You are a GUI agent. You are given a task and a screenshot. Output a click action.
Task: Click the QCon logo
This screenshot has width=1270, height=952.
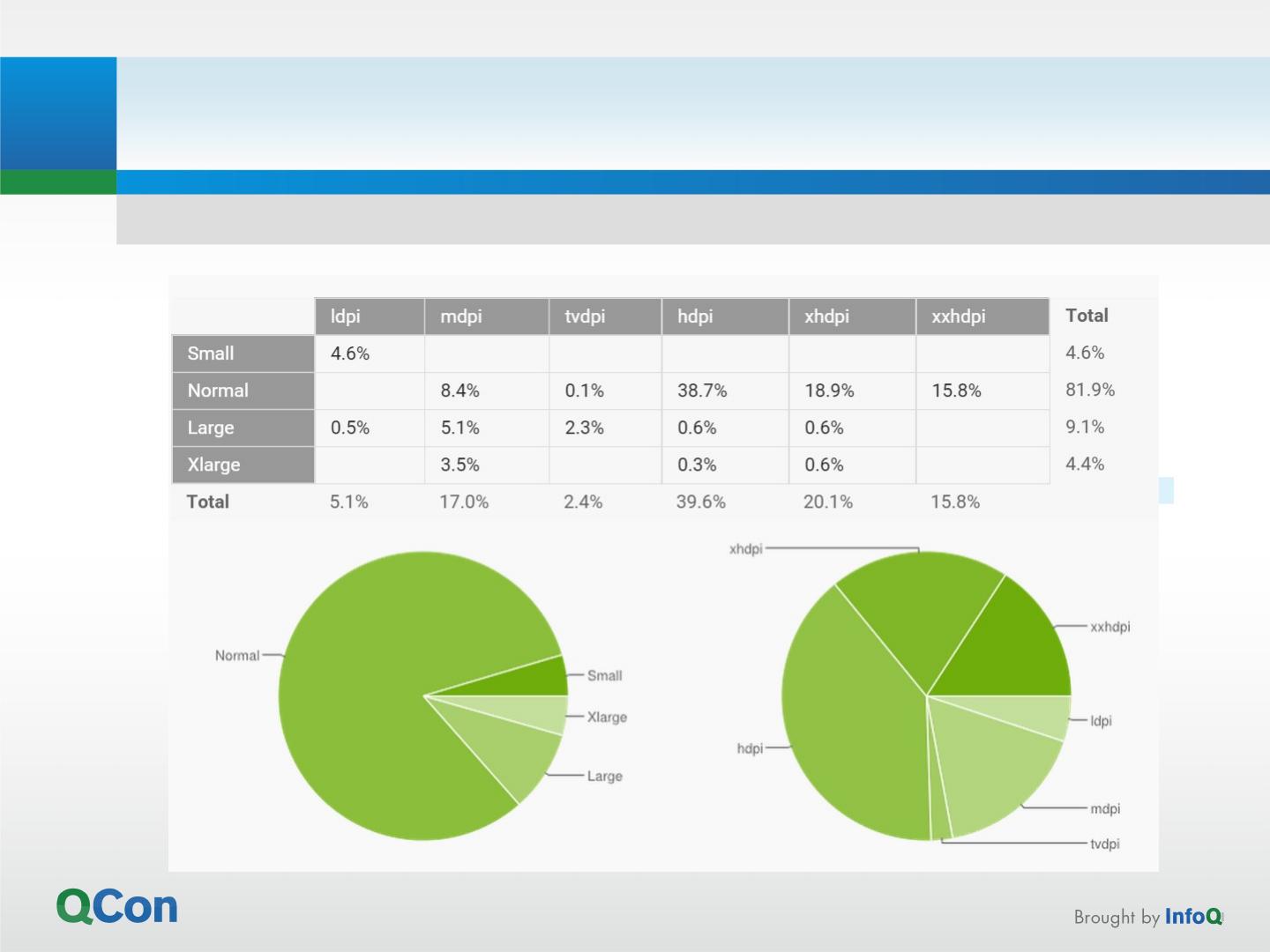[117, 906]
